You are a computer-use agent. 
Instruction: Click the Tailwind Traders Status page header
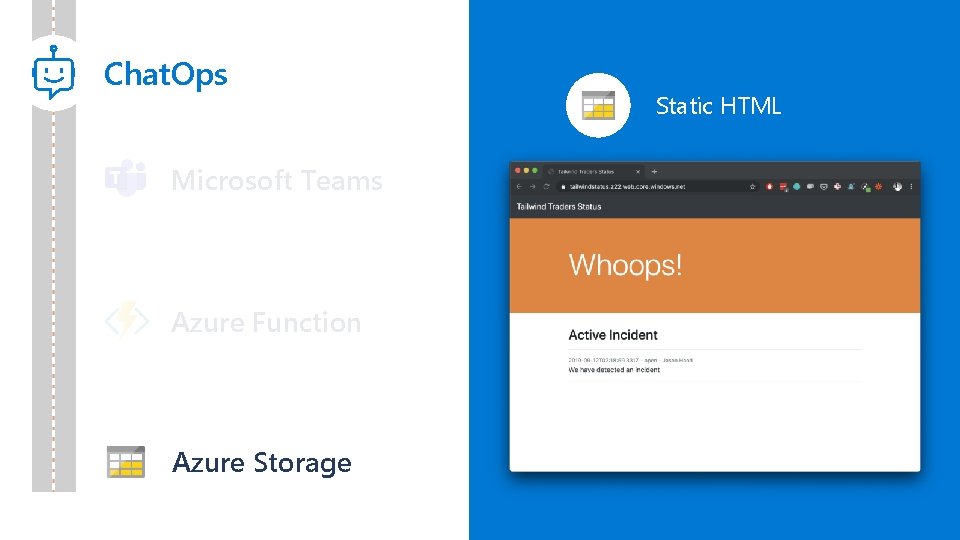pos(559,206)
